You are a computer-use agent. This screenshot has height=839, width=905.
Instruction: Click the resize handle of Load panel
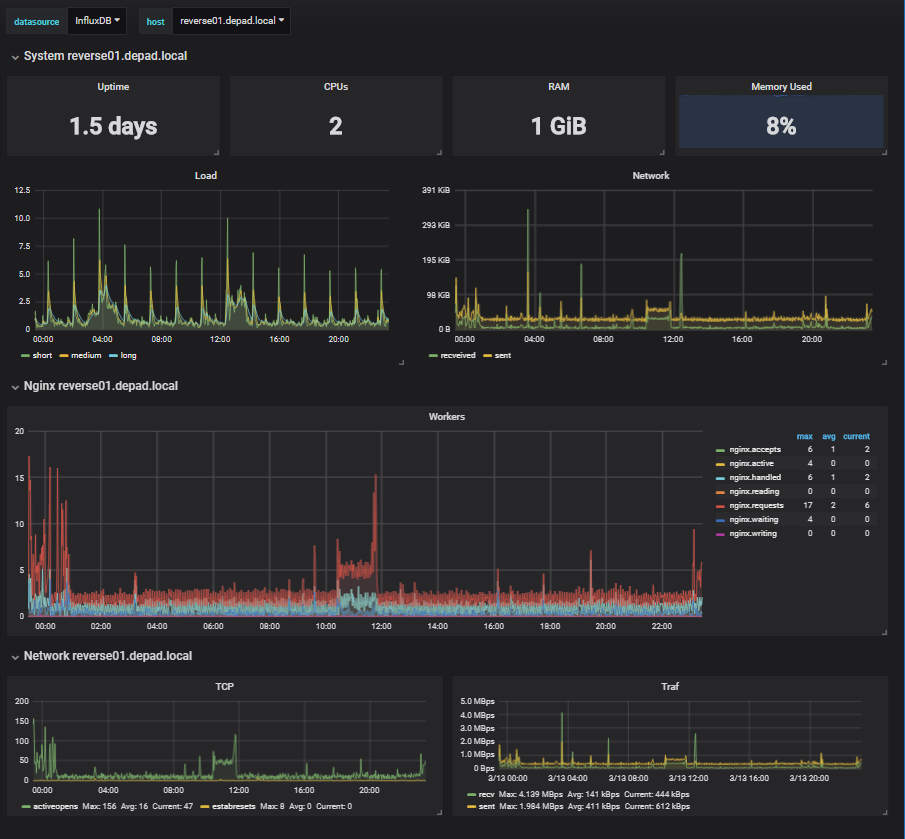[401, 363]
